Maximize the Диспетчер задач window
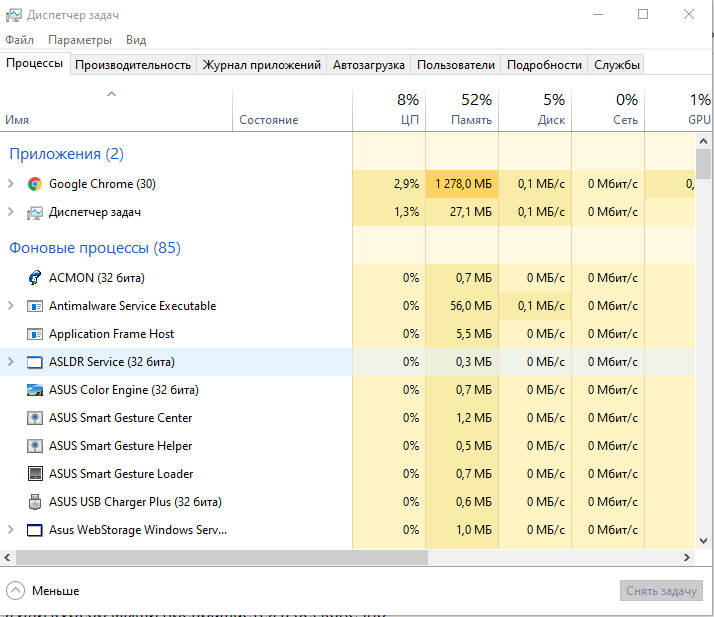 pos(643,15)
